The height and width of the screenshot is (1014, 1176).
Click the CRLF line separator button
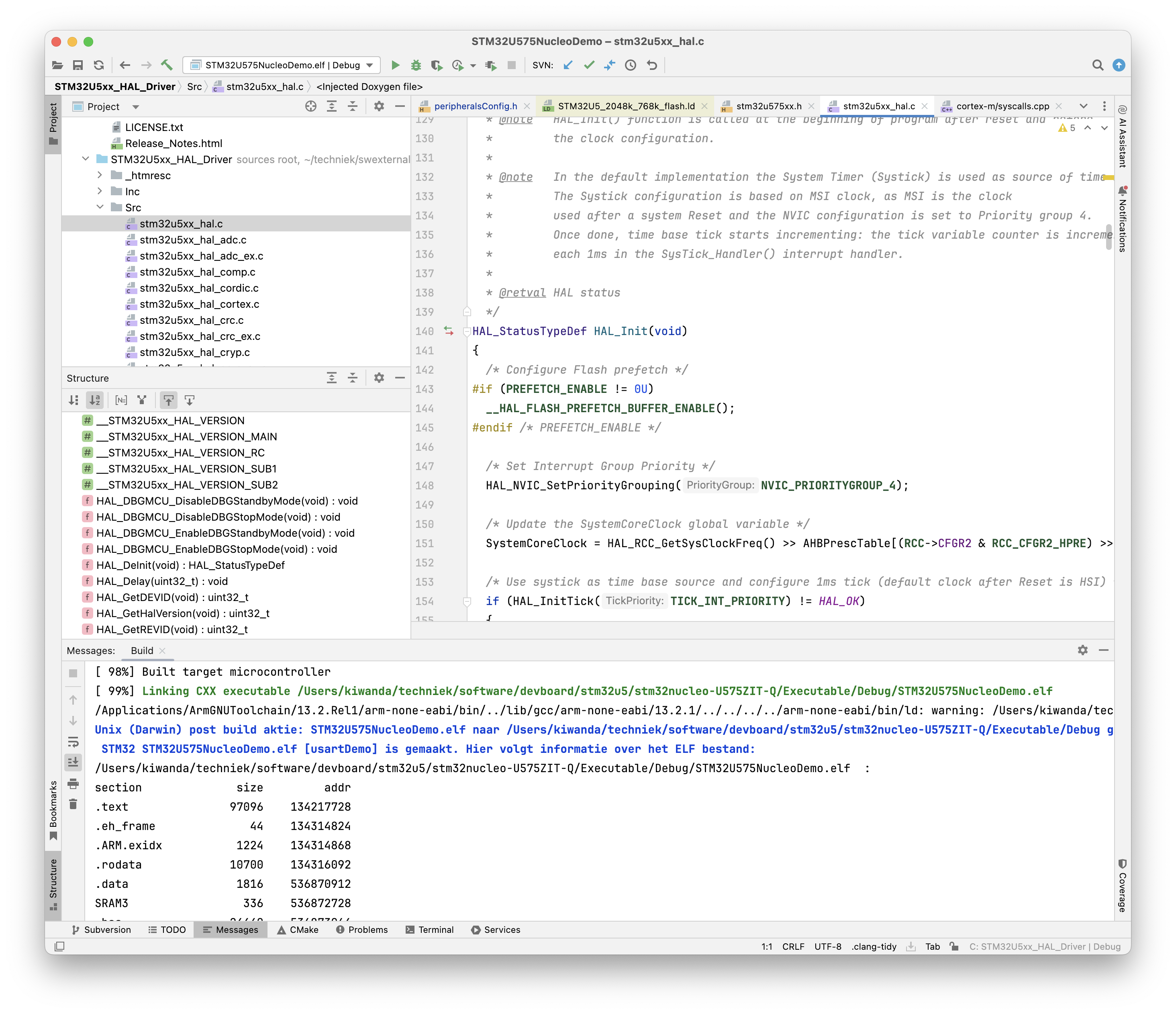[793, 947]
